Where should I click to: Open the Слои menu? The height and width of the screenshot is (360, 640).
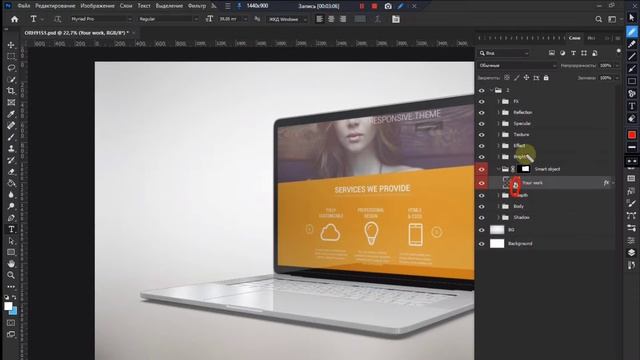126,6
